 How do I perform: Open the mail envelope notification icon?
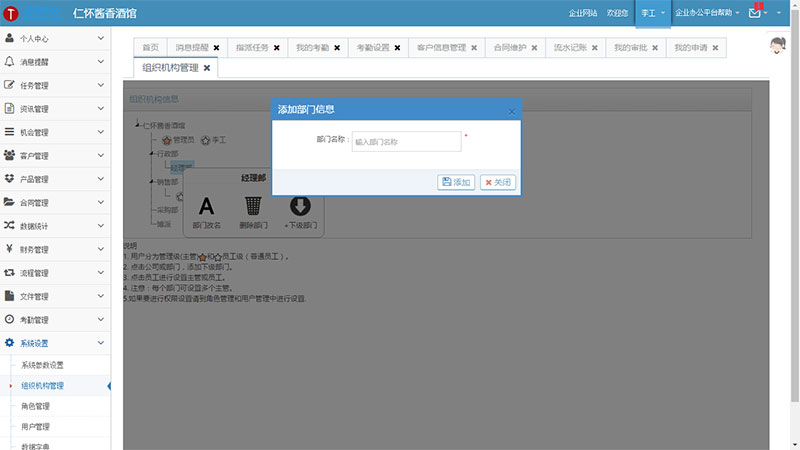tap(755, 13)
